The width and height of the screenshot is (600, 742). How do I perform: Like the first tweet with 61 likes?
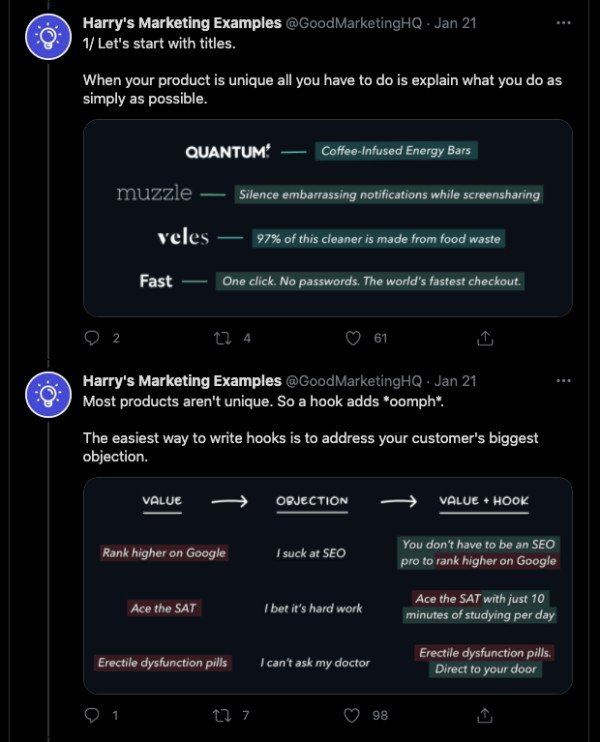(x=353, y=338)
